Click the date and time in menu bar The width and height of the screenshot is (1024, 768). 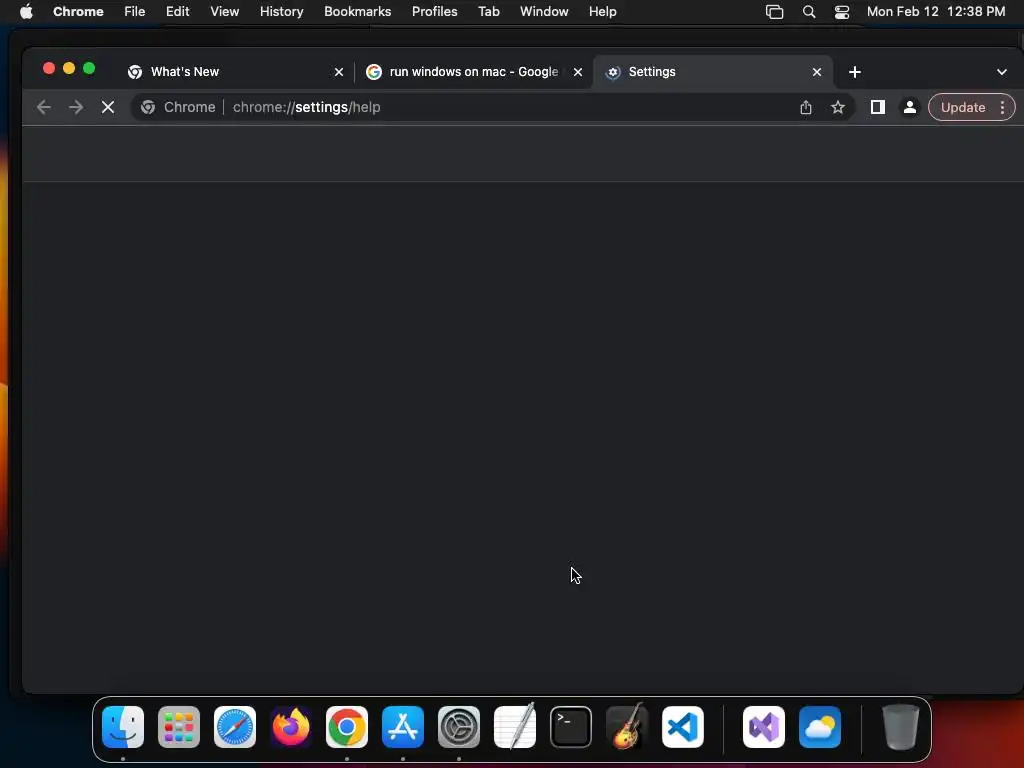pyautogui.click(x=936, y=12)
